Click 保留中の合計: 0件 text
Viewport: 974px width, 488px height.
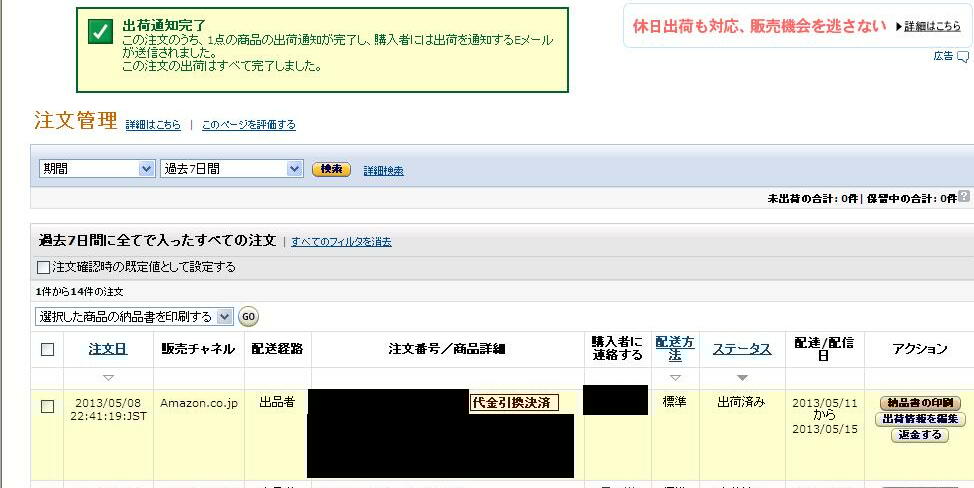click(912, 199)
